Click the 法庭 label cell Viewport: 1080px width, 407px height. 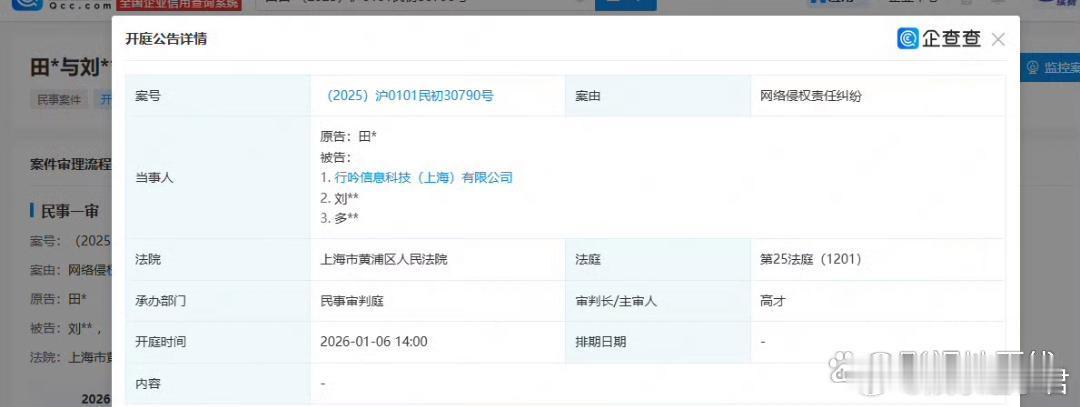pyautogui.click(x=658, y=260)
